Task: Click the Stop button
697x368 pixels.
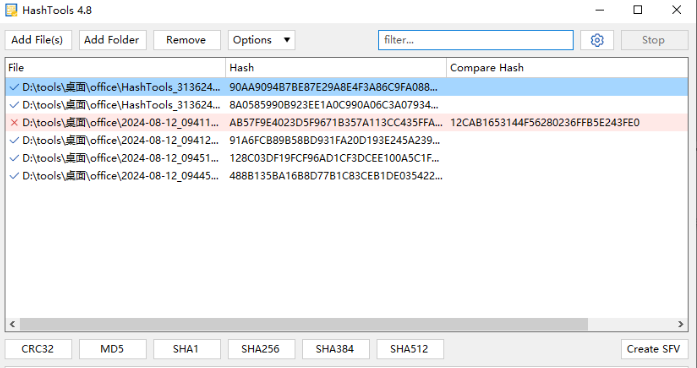Action: [x=654, y=40]
